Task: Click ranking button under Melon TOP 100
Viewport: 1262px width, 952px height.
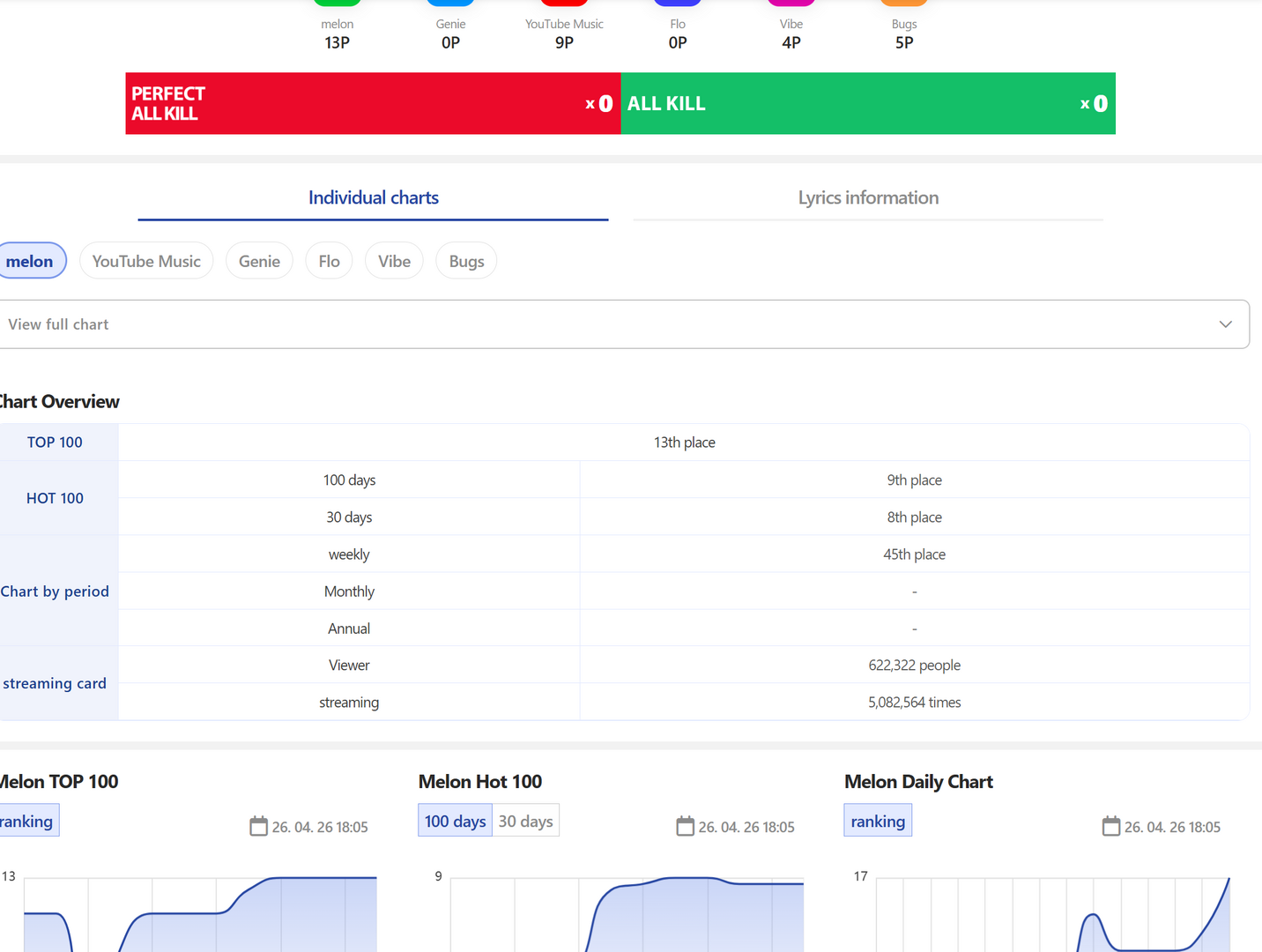Action: coord(26,821)
